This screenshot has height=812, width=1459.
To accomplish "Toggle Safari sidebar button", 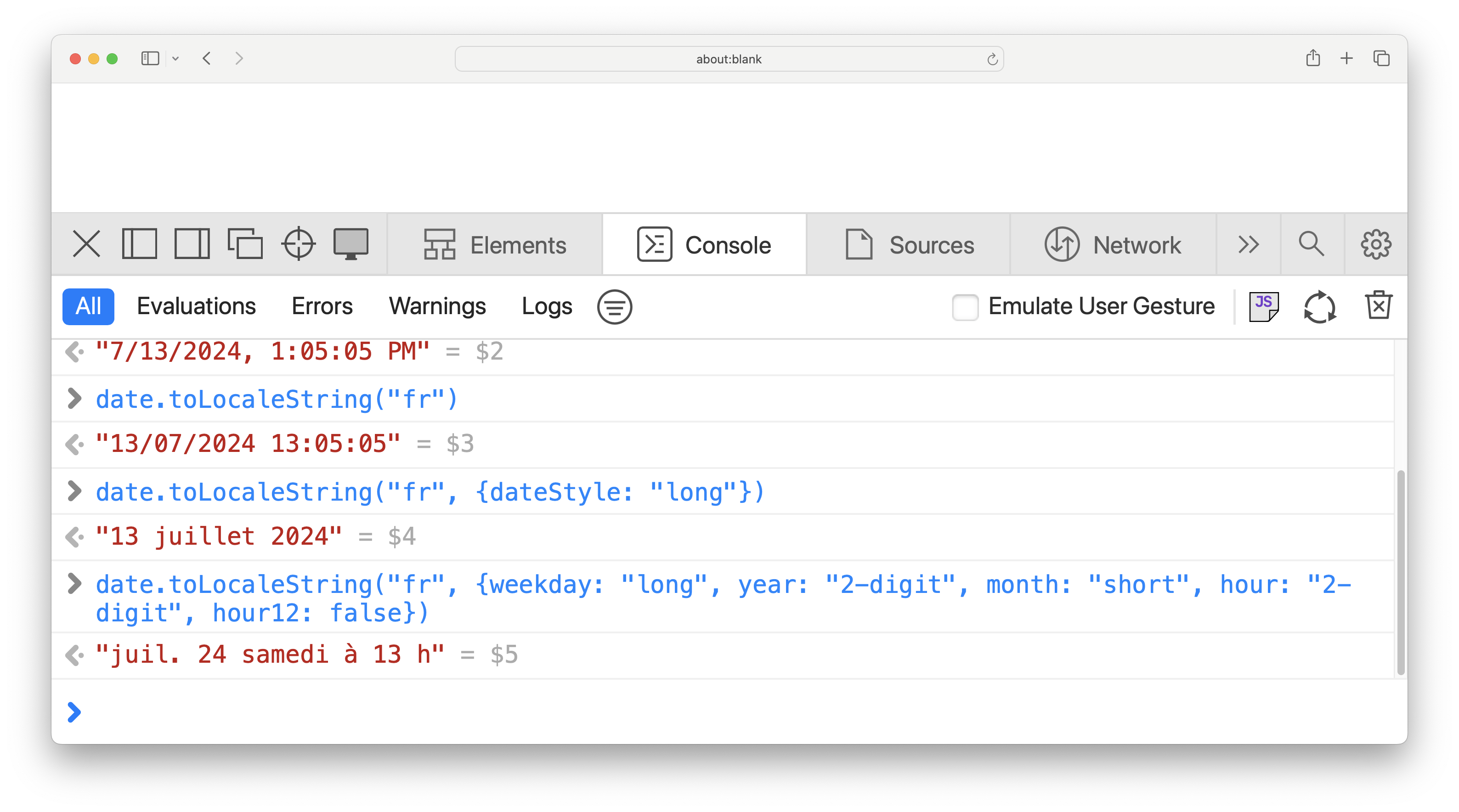I will pyautogui.click(x=150, y=58).
